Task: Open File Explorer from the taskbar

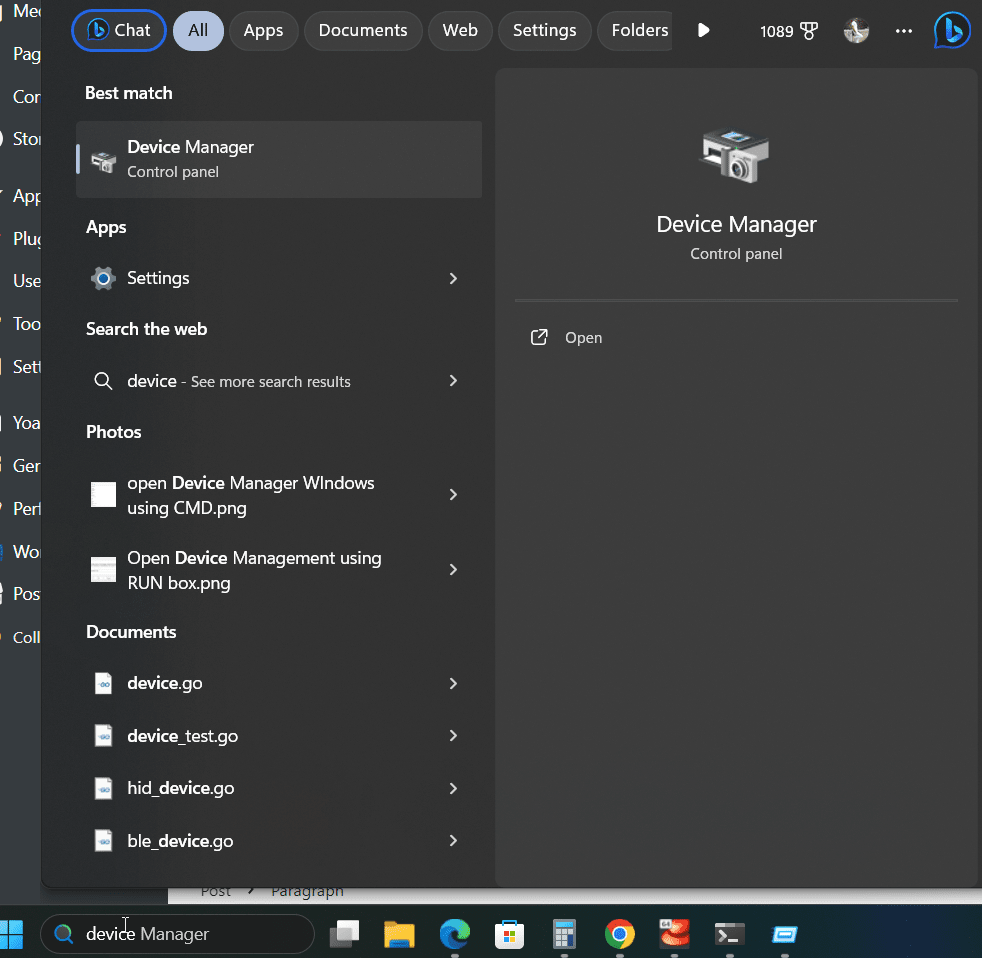Action: click(x=400, y=934)
